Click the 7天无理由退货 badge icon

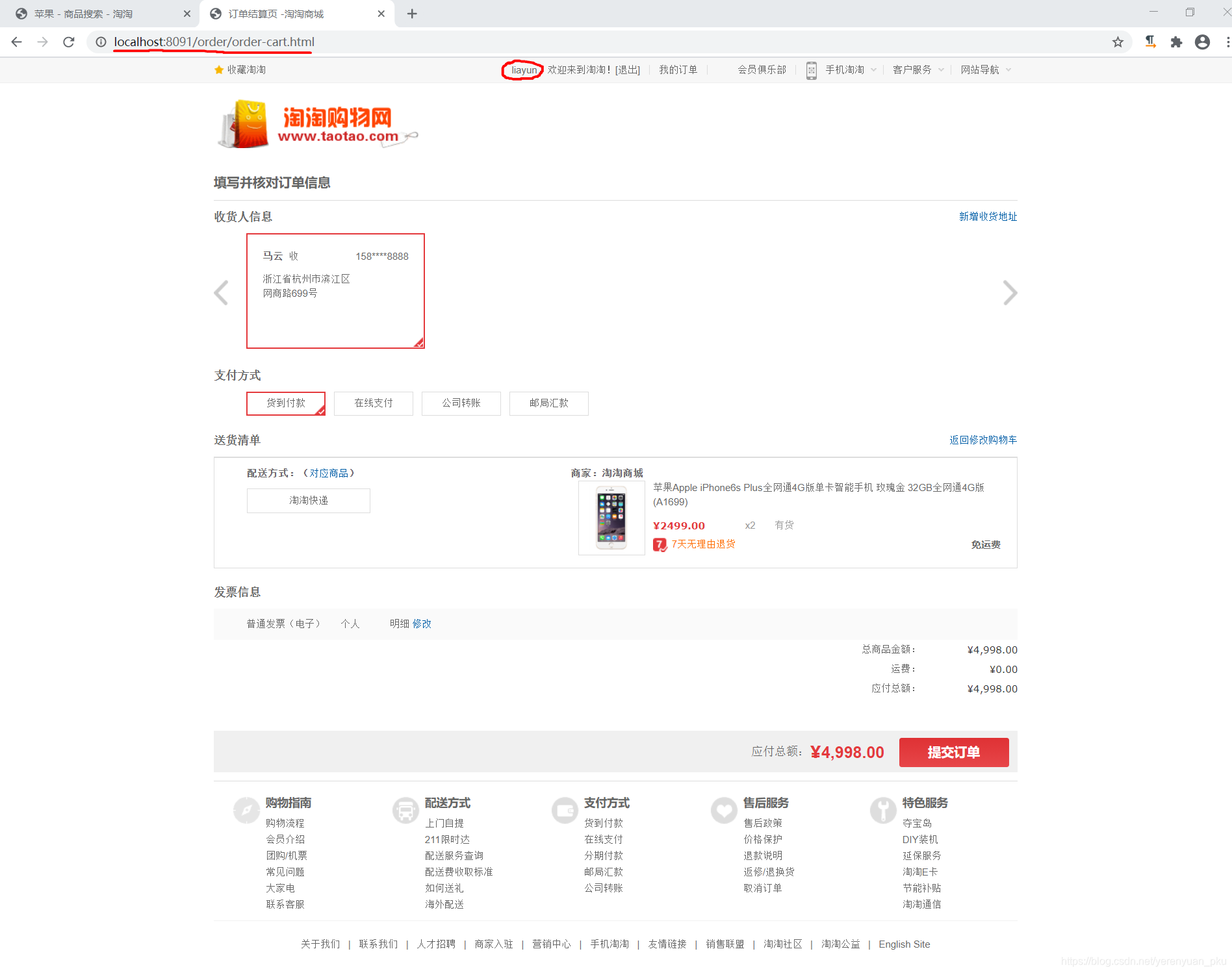[660, 545]
